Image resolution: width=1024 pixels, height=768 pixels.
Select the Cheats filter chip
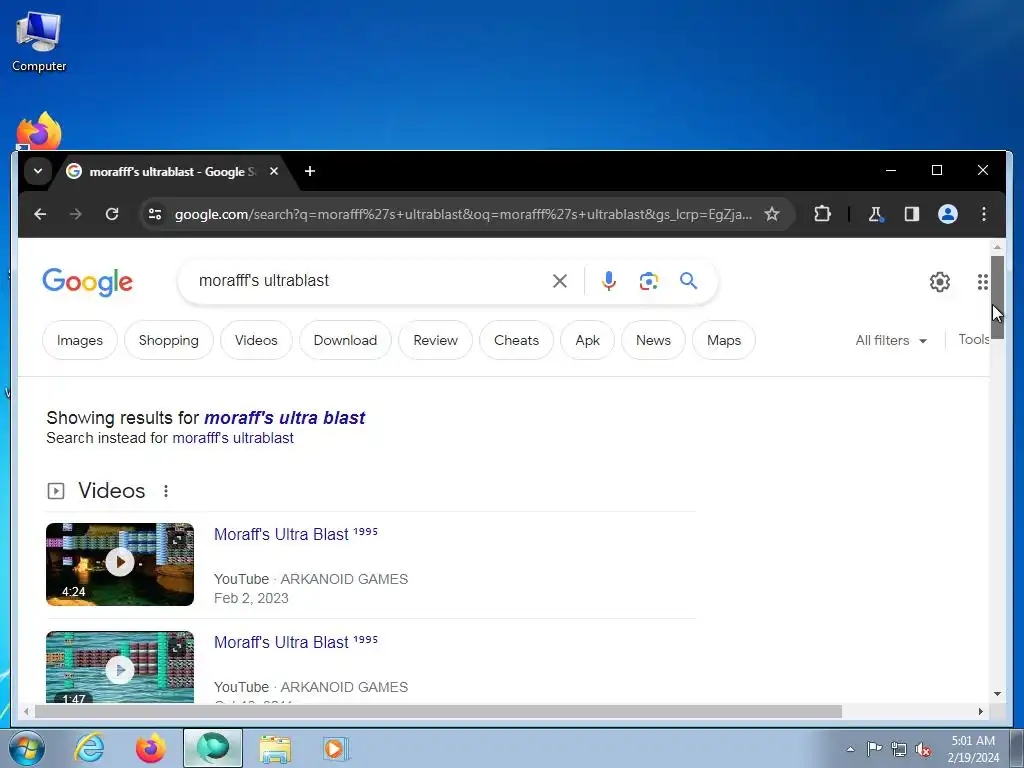point(516,340)
